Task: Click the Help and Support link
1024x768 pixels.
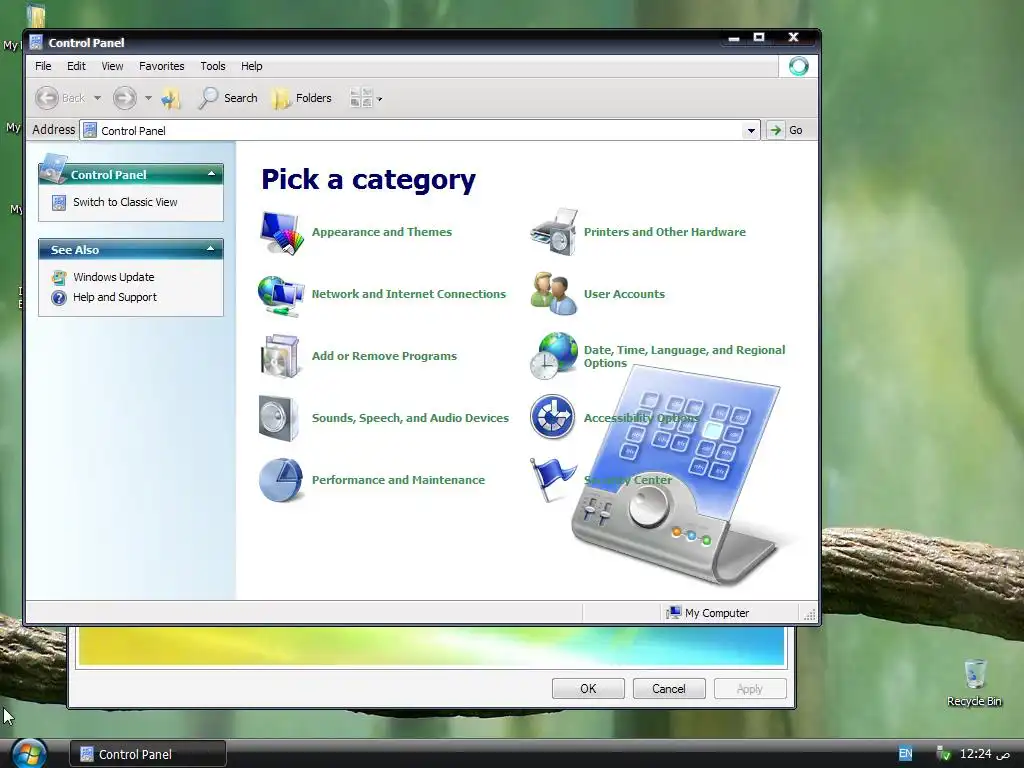Action: click(x=115, y=297)
